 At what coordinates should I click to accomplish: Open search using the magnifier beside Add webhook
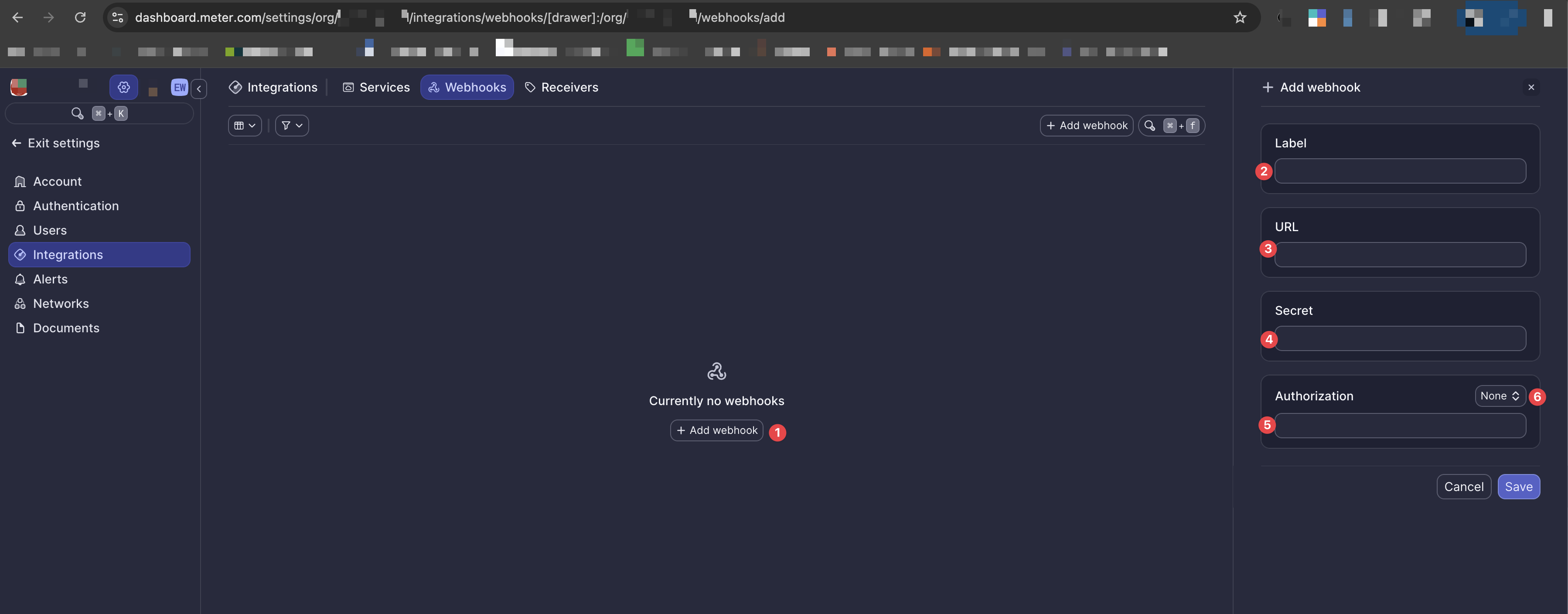pos(1150,125)
